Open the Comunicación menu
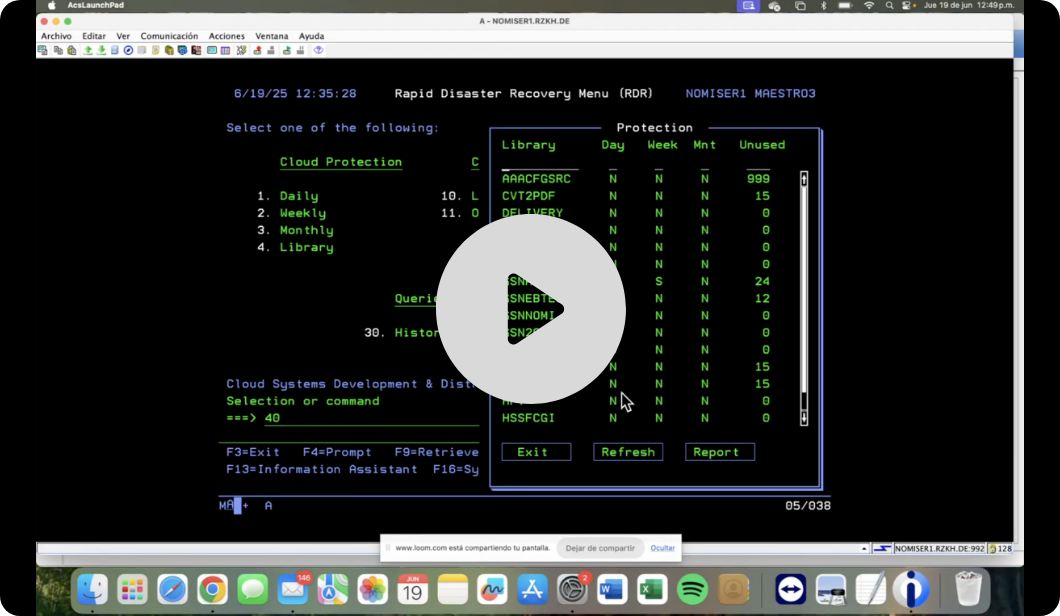 coord(169,36)
